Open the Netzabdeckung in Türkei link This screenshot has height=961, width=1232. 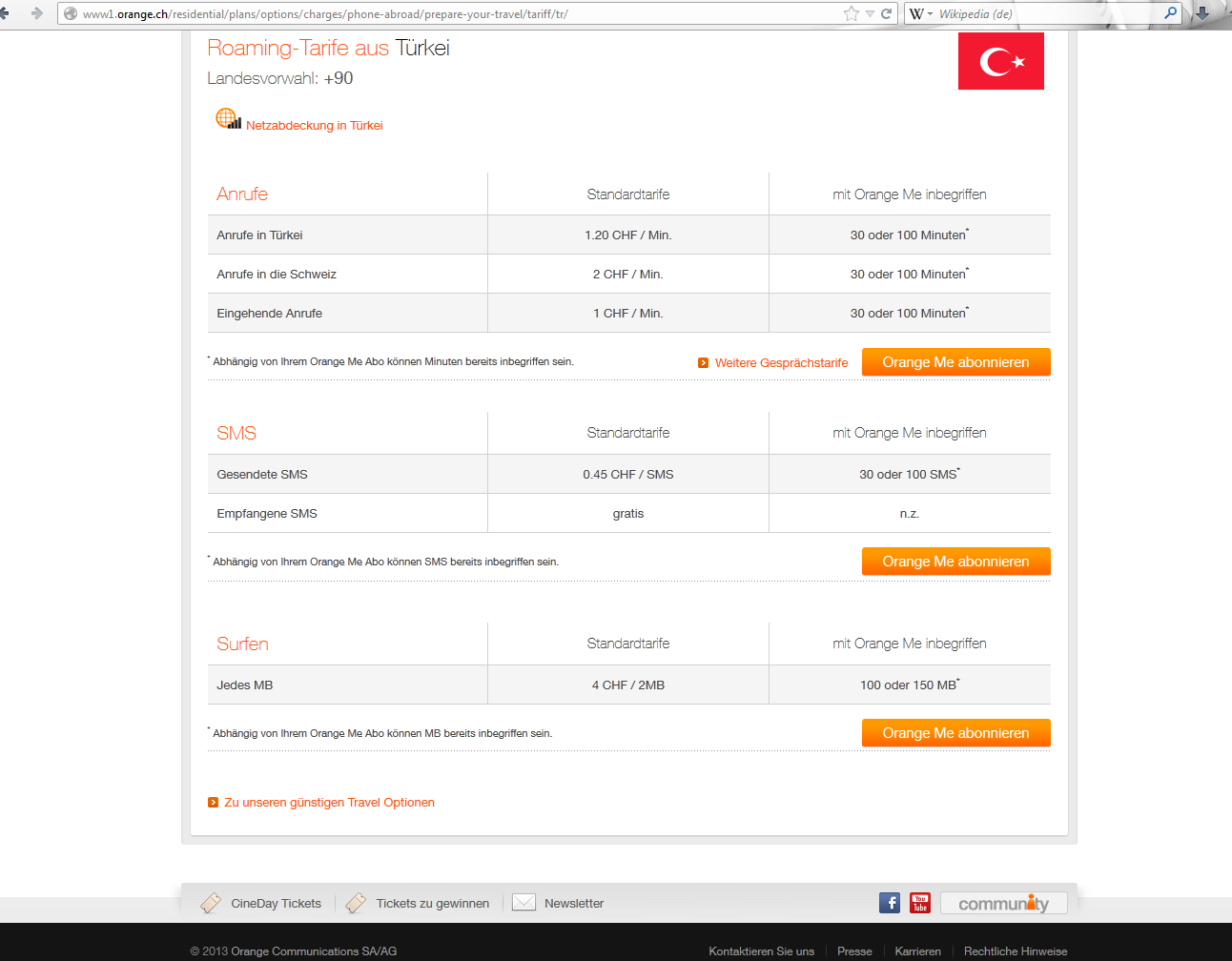point(315,125)
